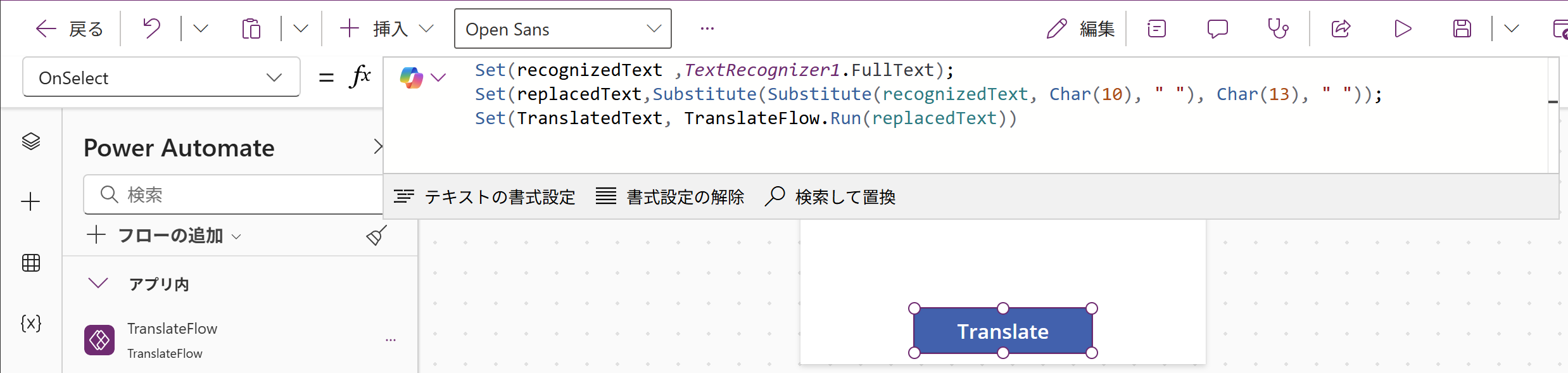Click 検索して置換 find and replace

(x=830, y=197)
